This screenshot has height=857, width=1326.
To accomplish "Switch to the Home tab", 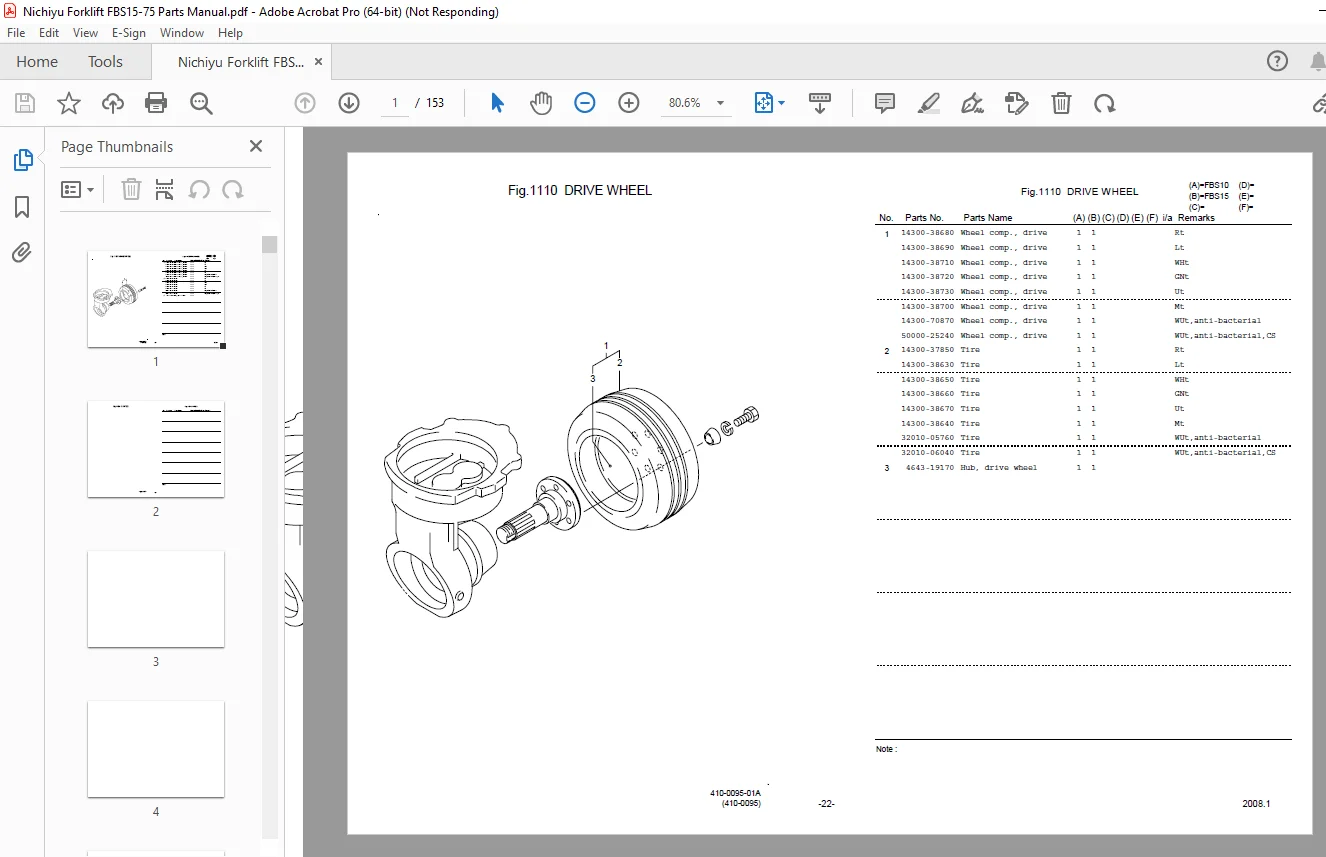I will coord(37,62).
